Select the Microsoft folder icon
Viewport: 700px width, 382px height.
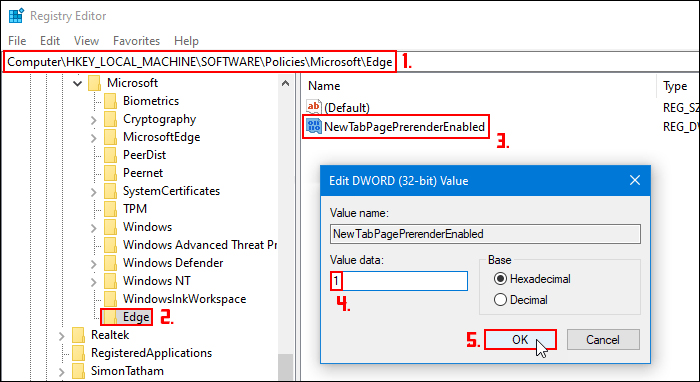point(94,83)
